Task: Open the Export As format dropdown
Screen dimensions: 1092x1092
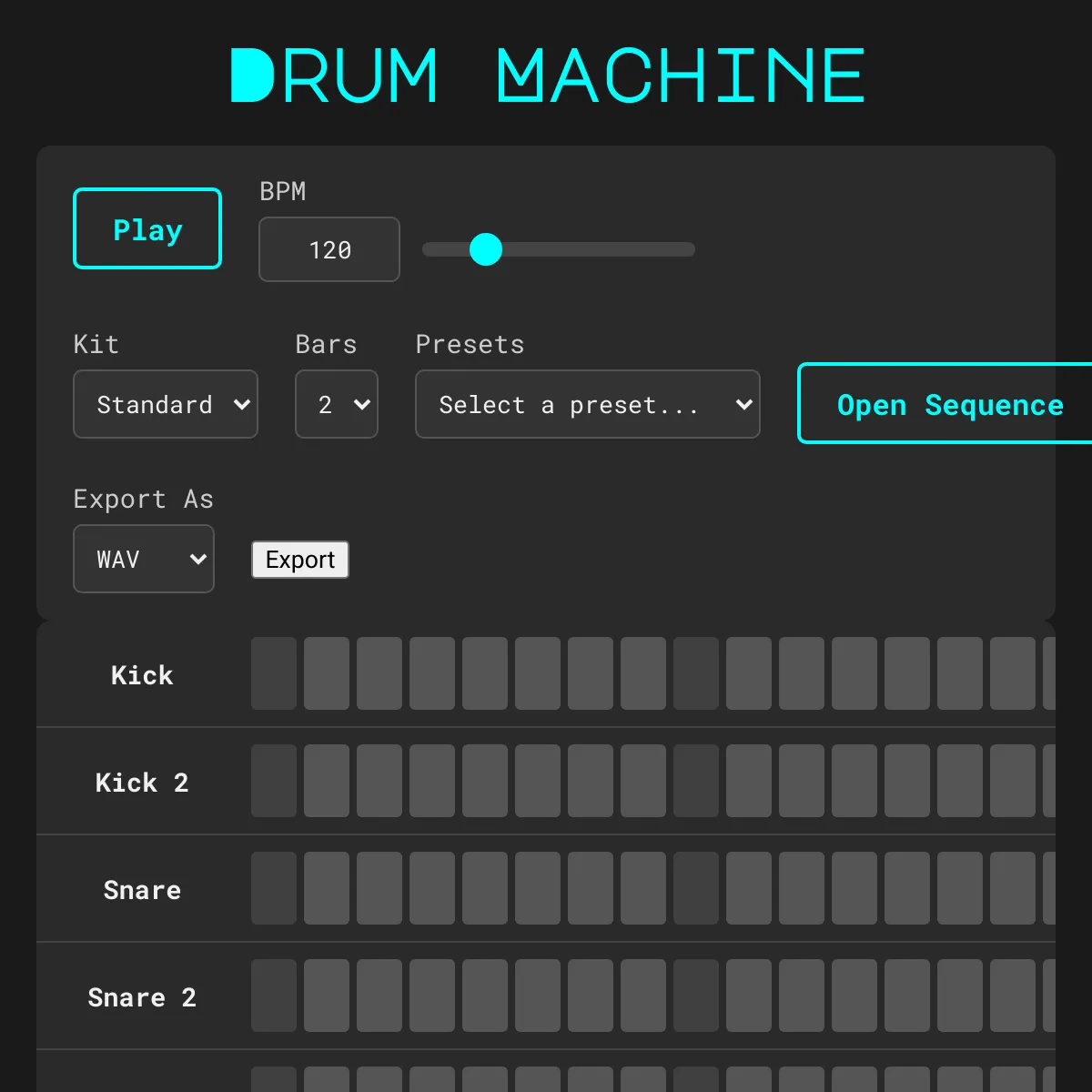Action: (144, 559)
